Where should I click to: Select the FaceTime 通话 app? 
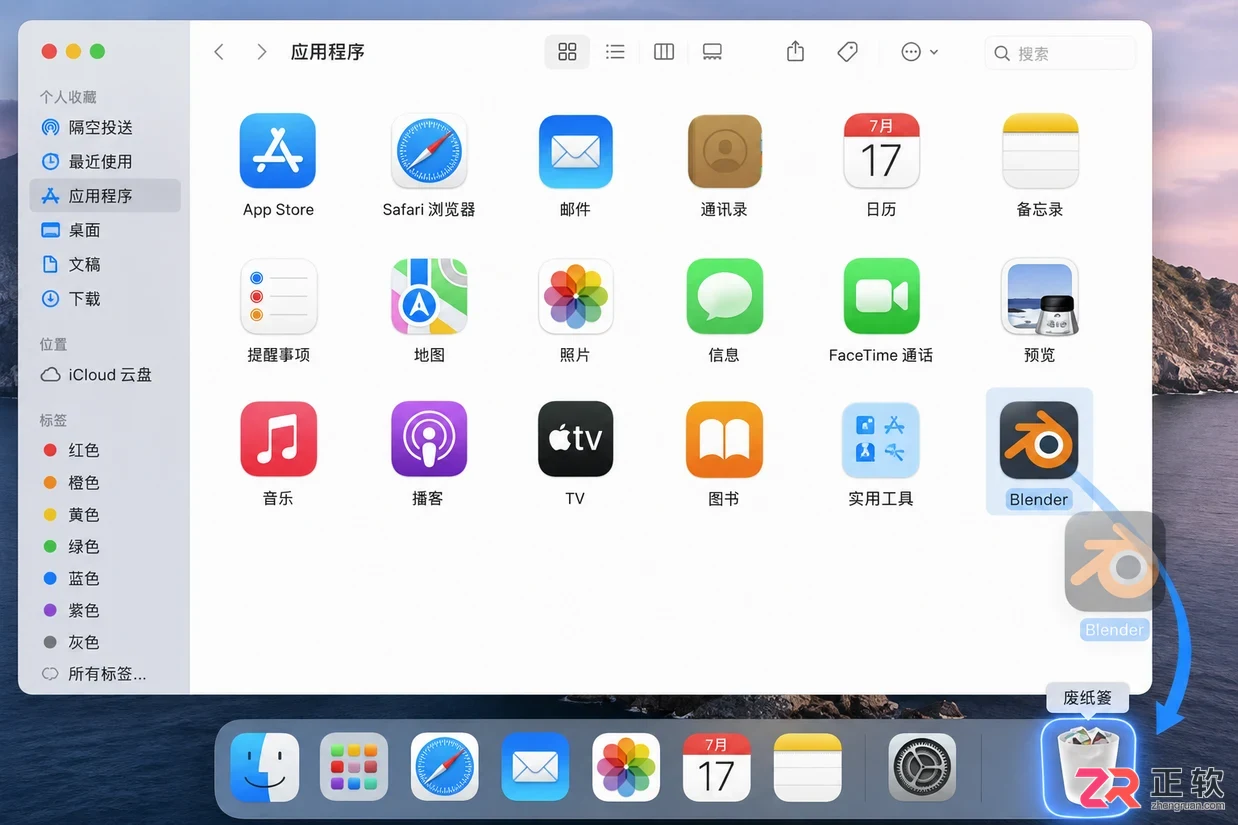tap(881, 296)
